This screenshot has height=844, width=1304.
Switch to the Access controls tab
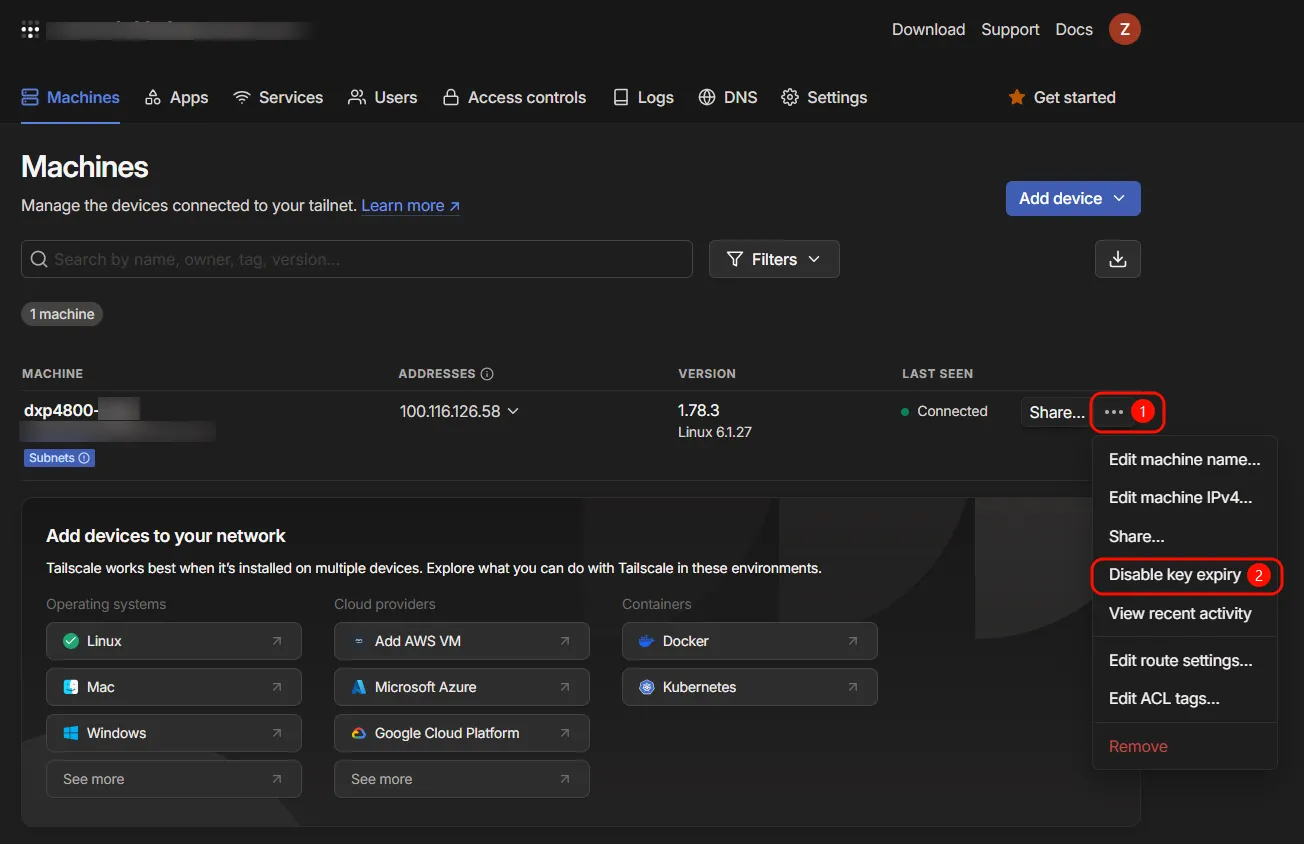click(514, 97)
